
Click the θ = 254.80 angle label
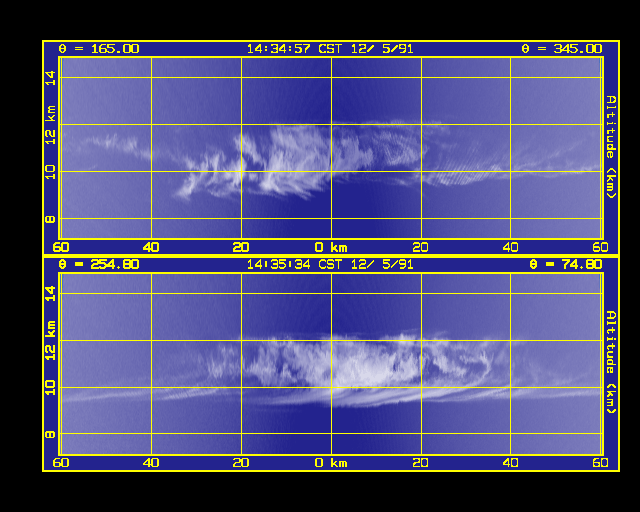(x=99, y=264)
